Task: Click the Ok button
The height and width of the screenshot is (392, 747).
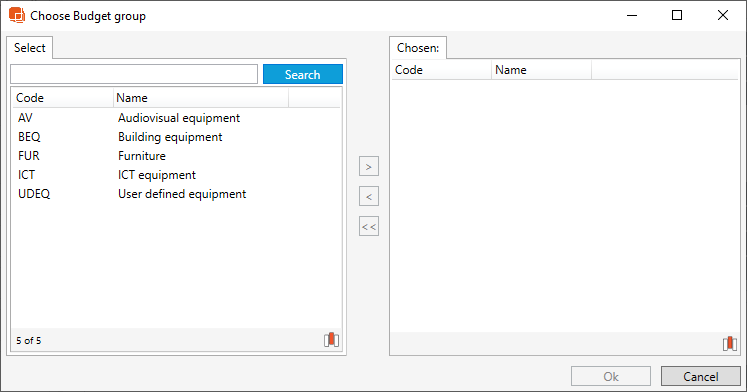Action: [x=611, y=376]
